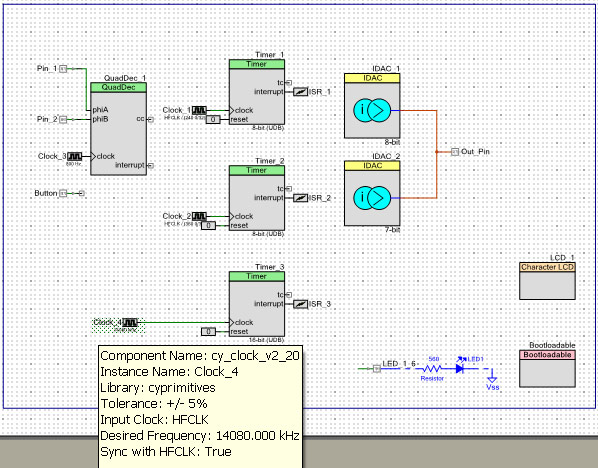This screenshot has width=598, height=468.
Task: Select the Pin_1 input terminal
Action: 63,69
